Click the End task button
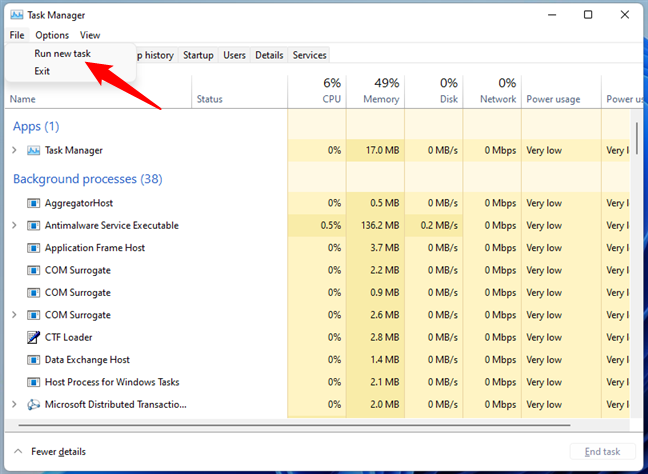The height and width of the screenshot is (474, 648). point(602,452)
